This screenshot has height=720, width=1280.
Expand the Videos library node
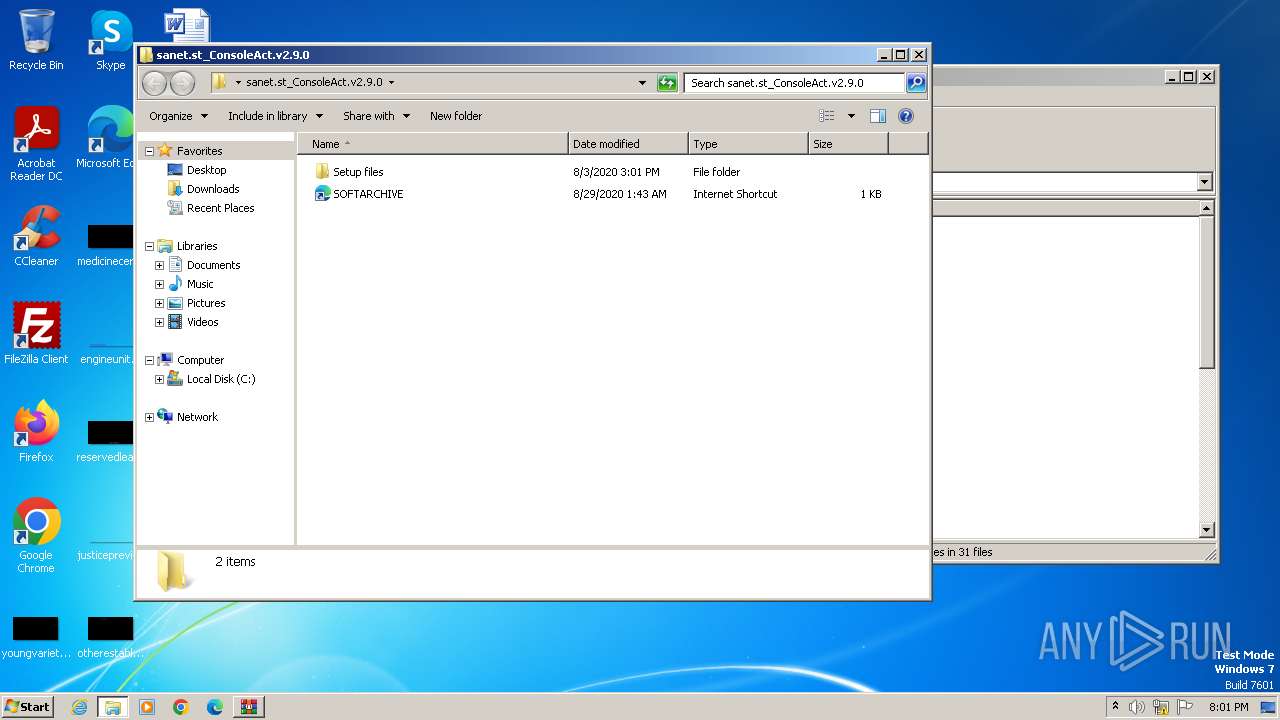pyautogui.click(x=159, y=322)
